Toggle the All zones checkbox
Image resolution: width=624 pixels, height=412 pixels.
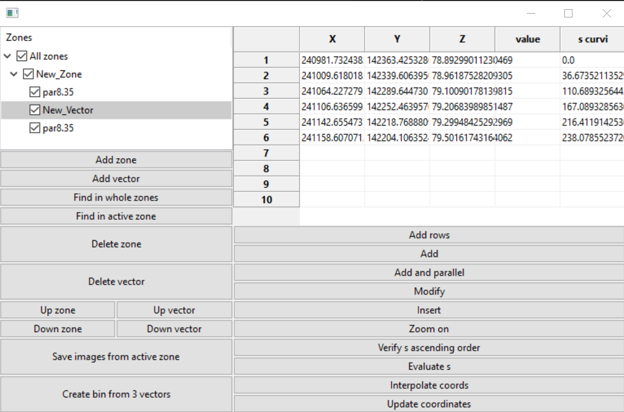[x=23, y=56]
